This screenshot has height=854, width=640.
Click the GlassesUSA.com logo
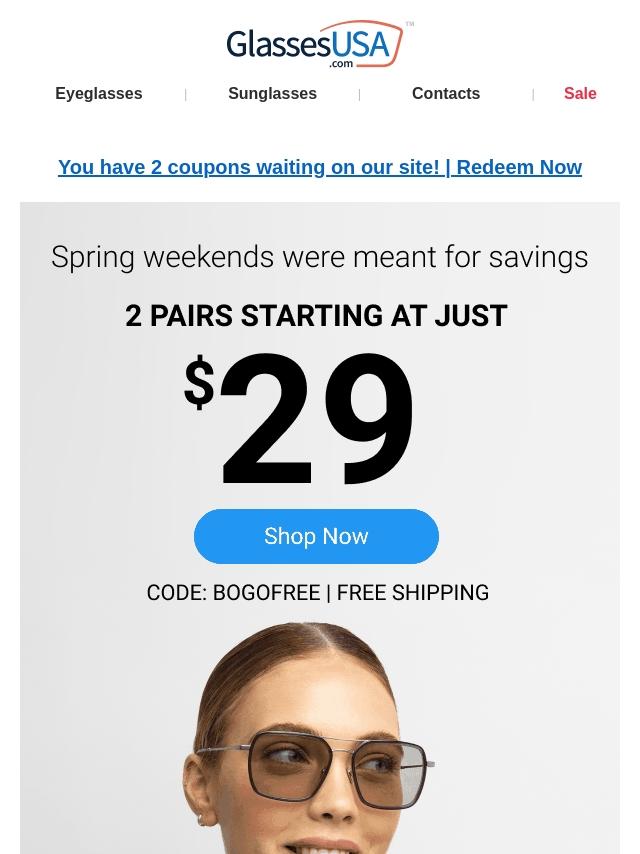pos(320,45)
